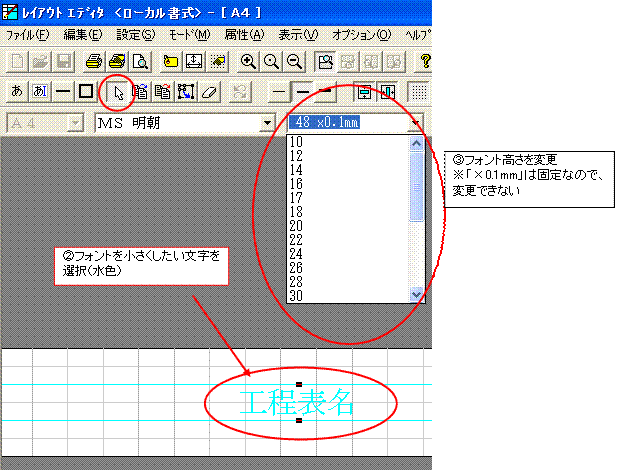Click the font list scroll up arrow
The image size is (617, 470).
tap(416, 143)
